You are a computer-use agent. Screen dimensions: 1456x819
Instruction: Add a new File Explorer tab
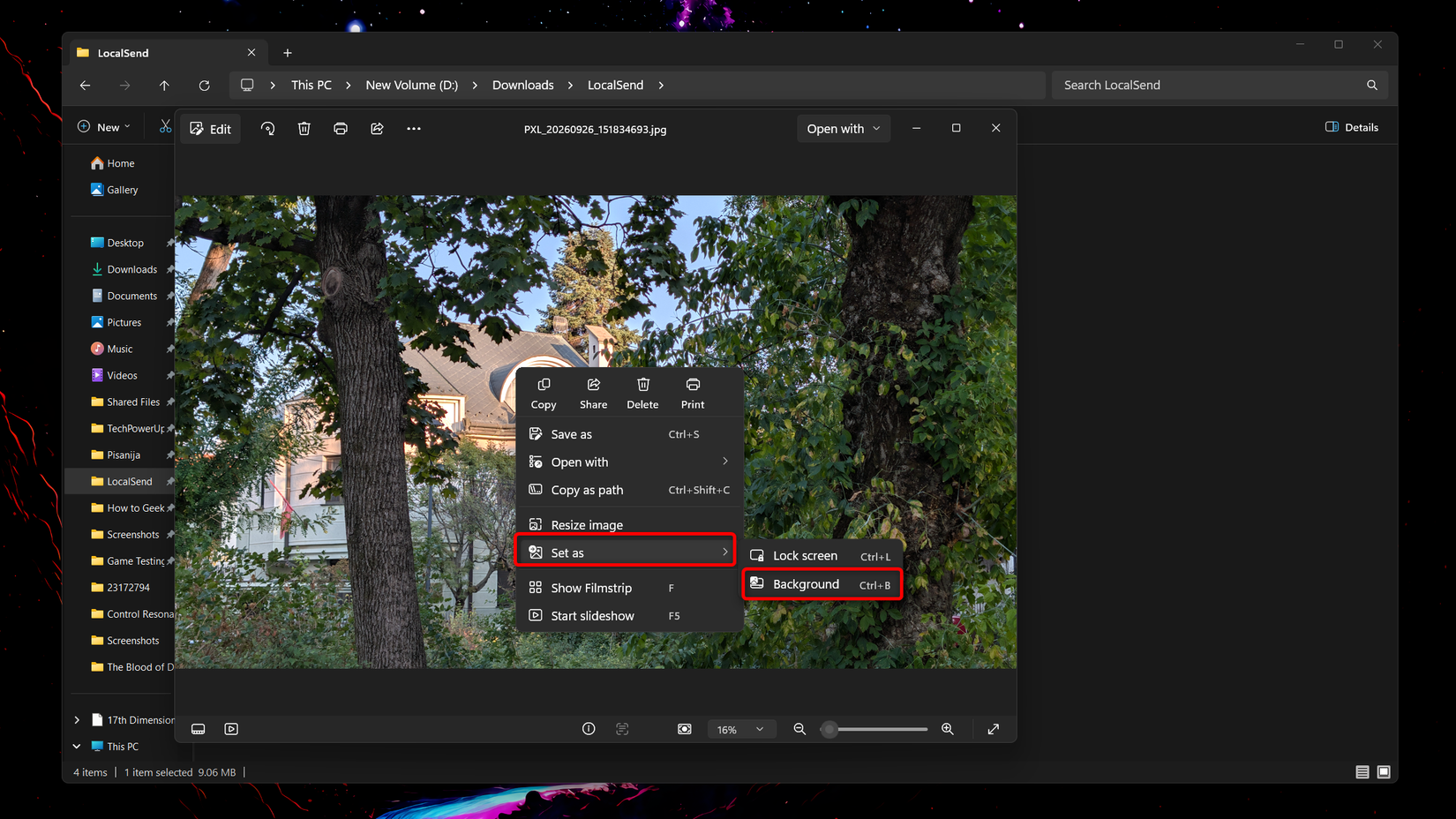coord(288,53)
